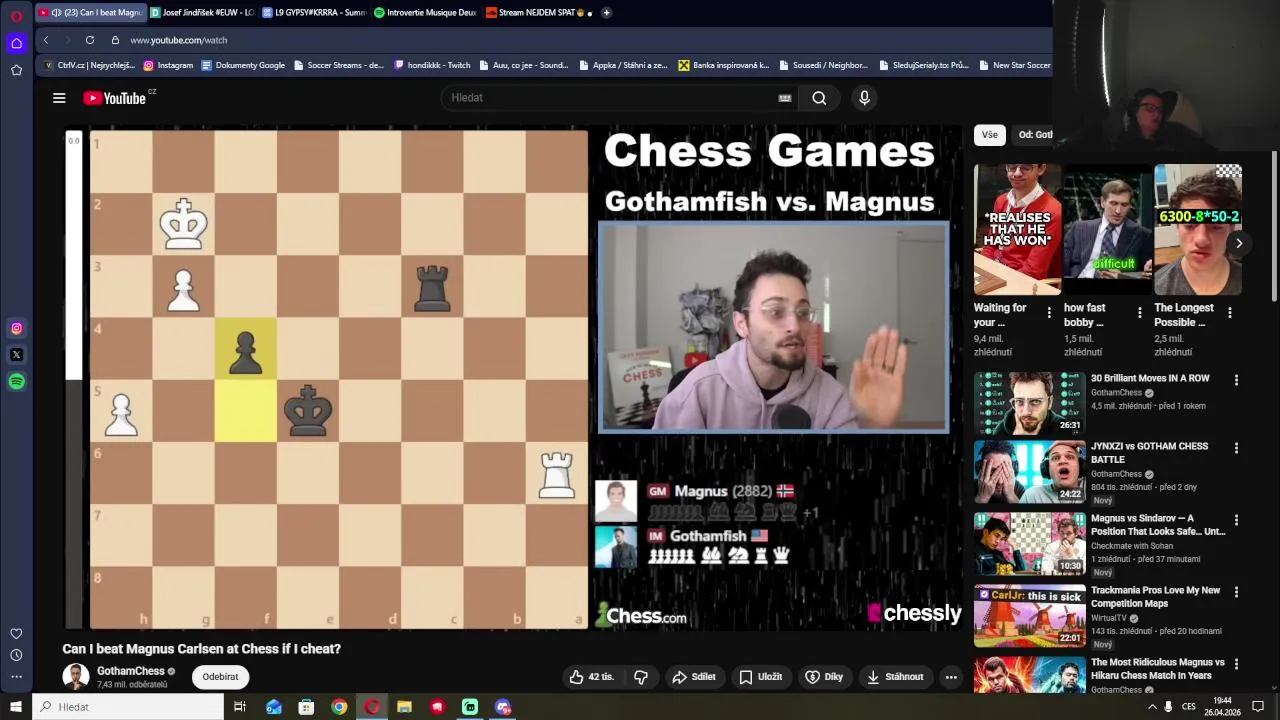Play the 'JYNXZI vs GOTHAM CHESS BATTLE' thumbnail
The height and width of the screenshot is (720, 1280).
pos(1030,471)
